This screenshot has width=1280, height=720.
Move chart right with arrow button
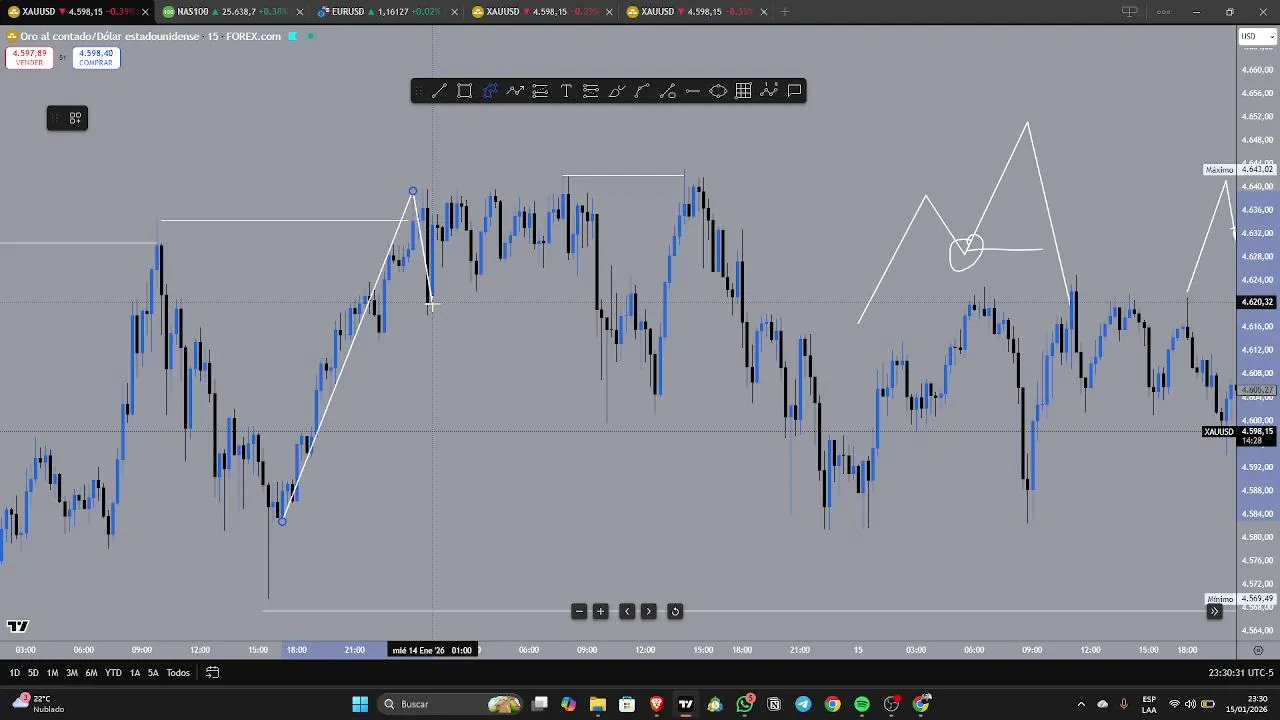click(648, 611)
